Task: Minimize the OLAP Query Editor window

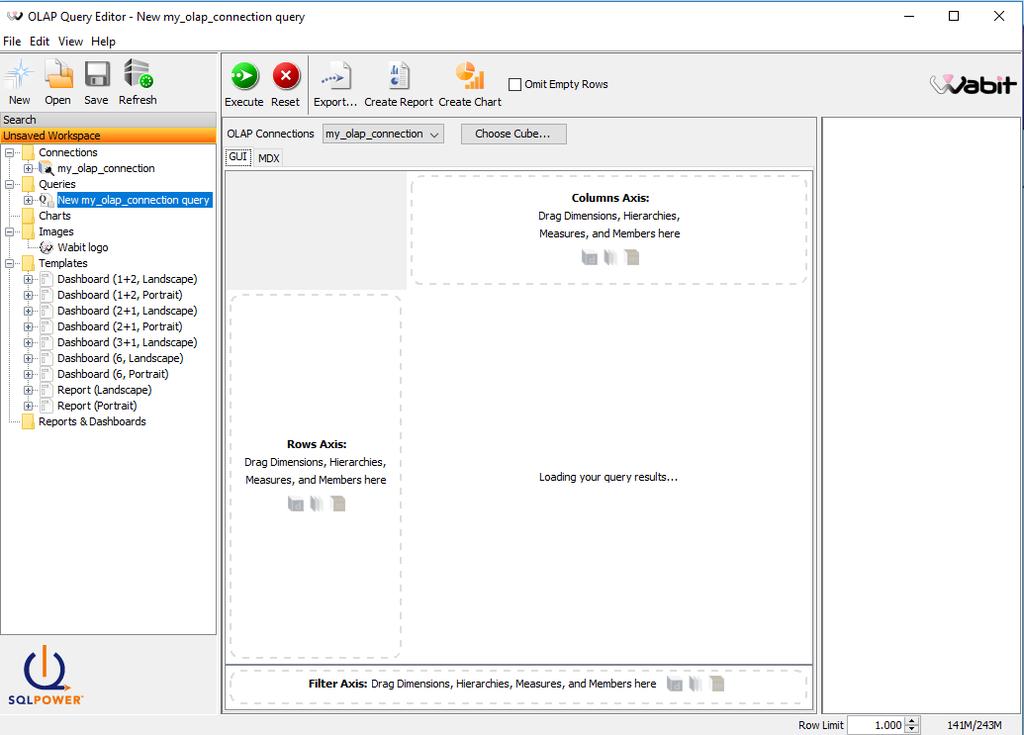Action: (909, 16)
